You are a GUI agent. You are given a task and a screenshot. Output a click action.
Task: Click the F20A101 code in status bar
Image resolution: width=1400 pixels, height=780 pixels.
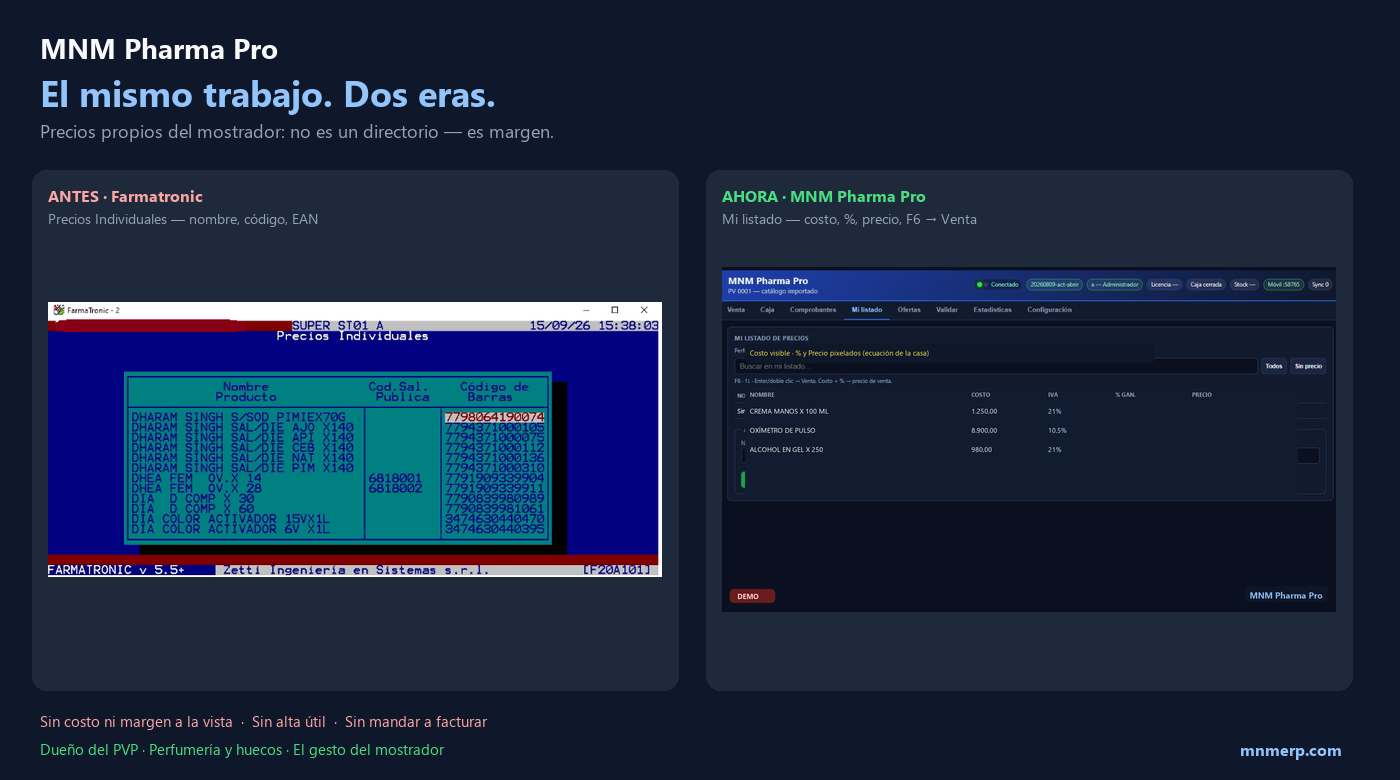tap(617, 570)
